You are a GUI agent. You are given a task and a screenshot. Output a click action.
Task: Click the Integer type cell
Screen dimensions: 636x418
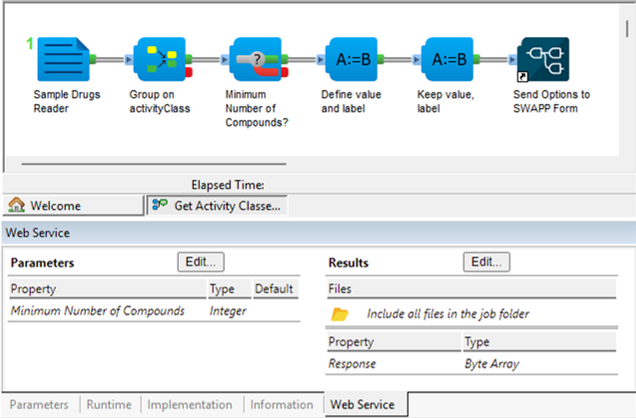click(x=228, y=311)
